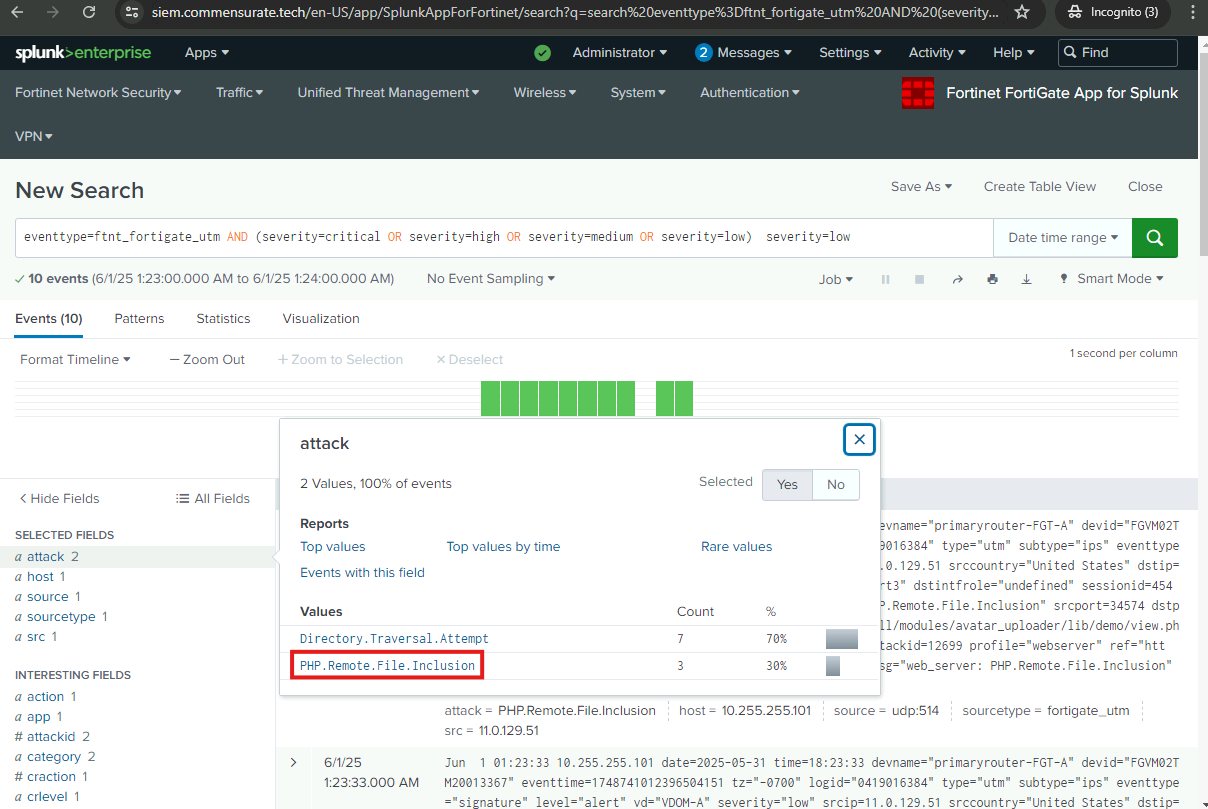Set attack field Selected to No

pos(835,484)
